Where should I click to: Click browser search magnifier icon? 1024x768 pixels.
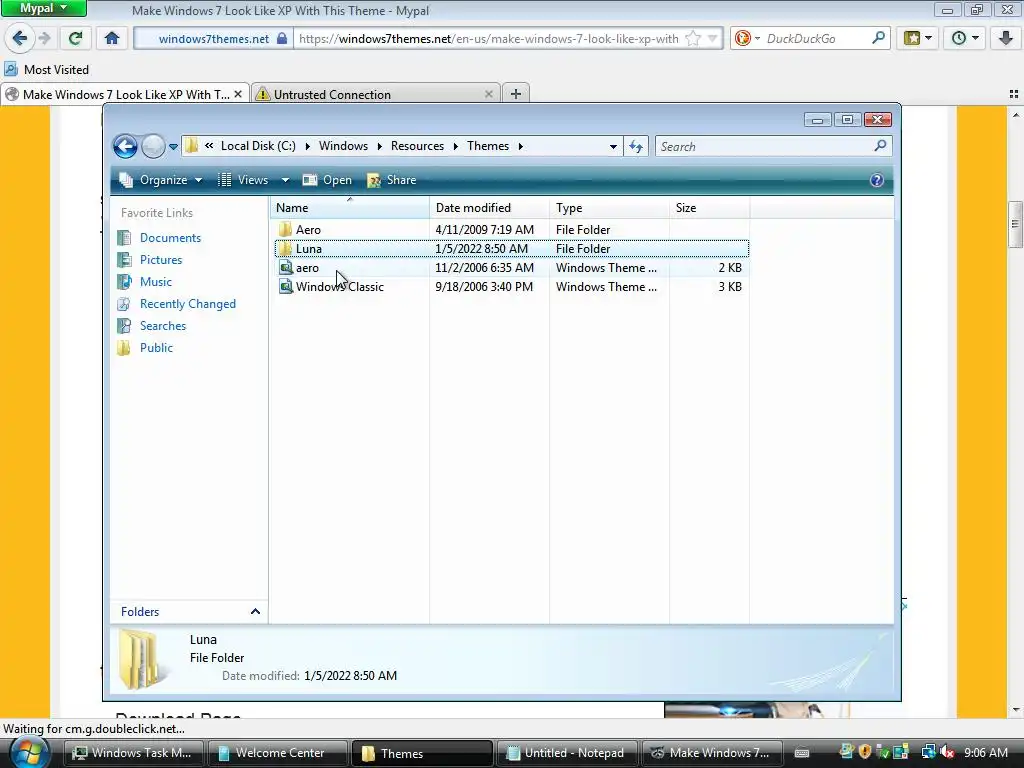878,38
